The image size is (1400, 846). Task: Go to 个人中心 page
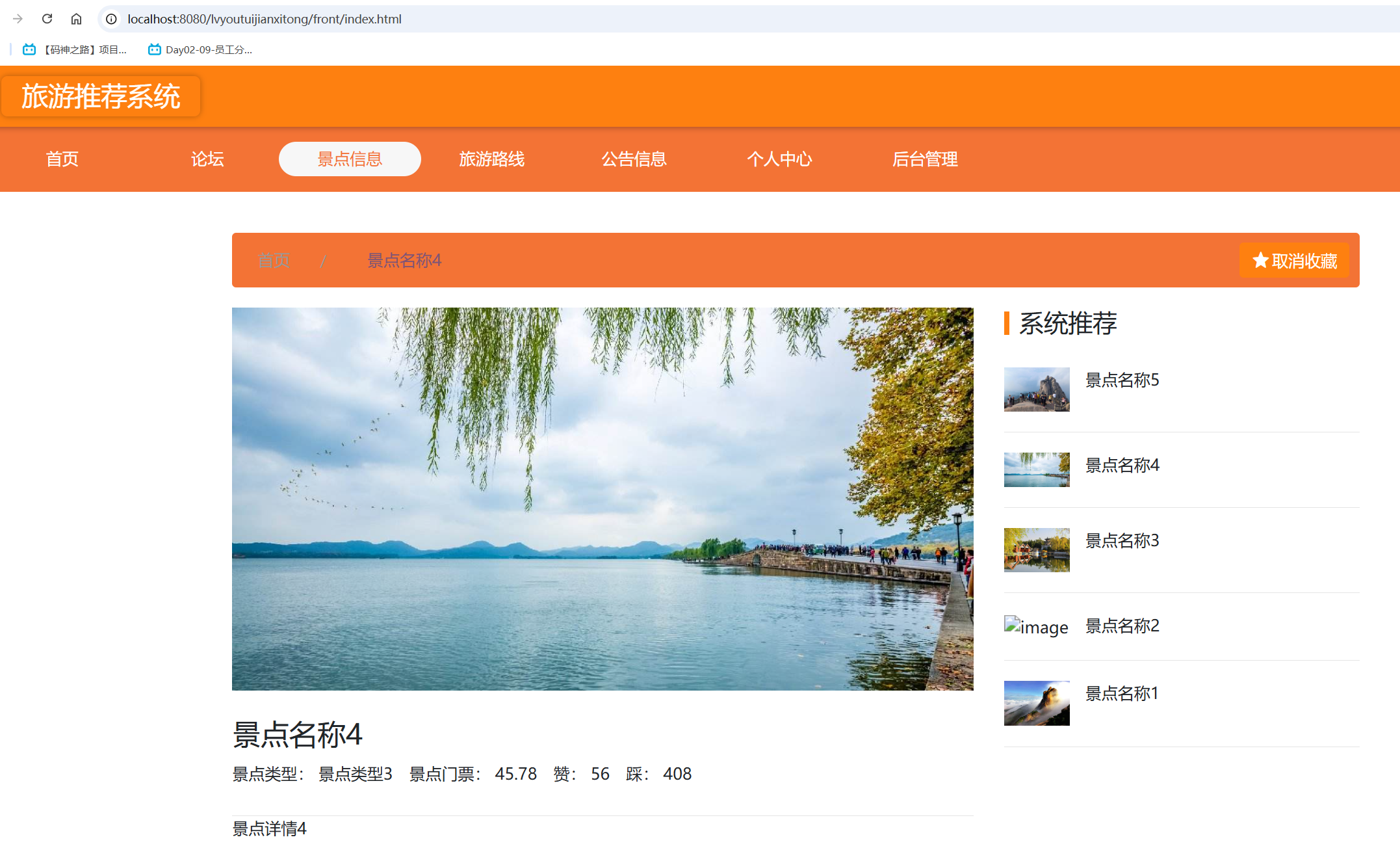779,159
